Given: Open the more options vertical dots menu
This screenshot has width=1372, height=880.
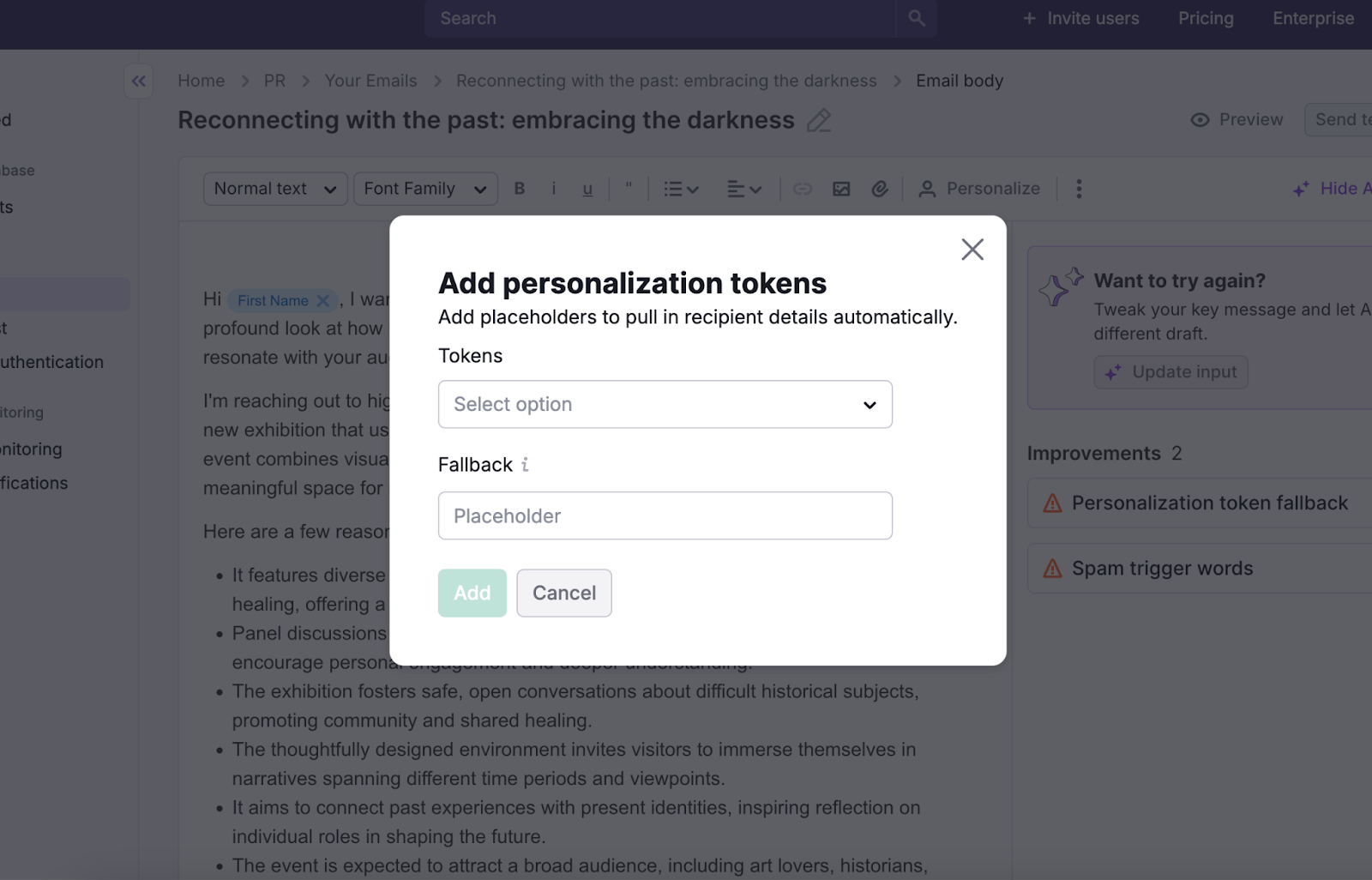Looking at the screenshot, I should tap(1079, 189).
